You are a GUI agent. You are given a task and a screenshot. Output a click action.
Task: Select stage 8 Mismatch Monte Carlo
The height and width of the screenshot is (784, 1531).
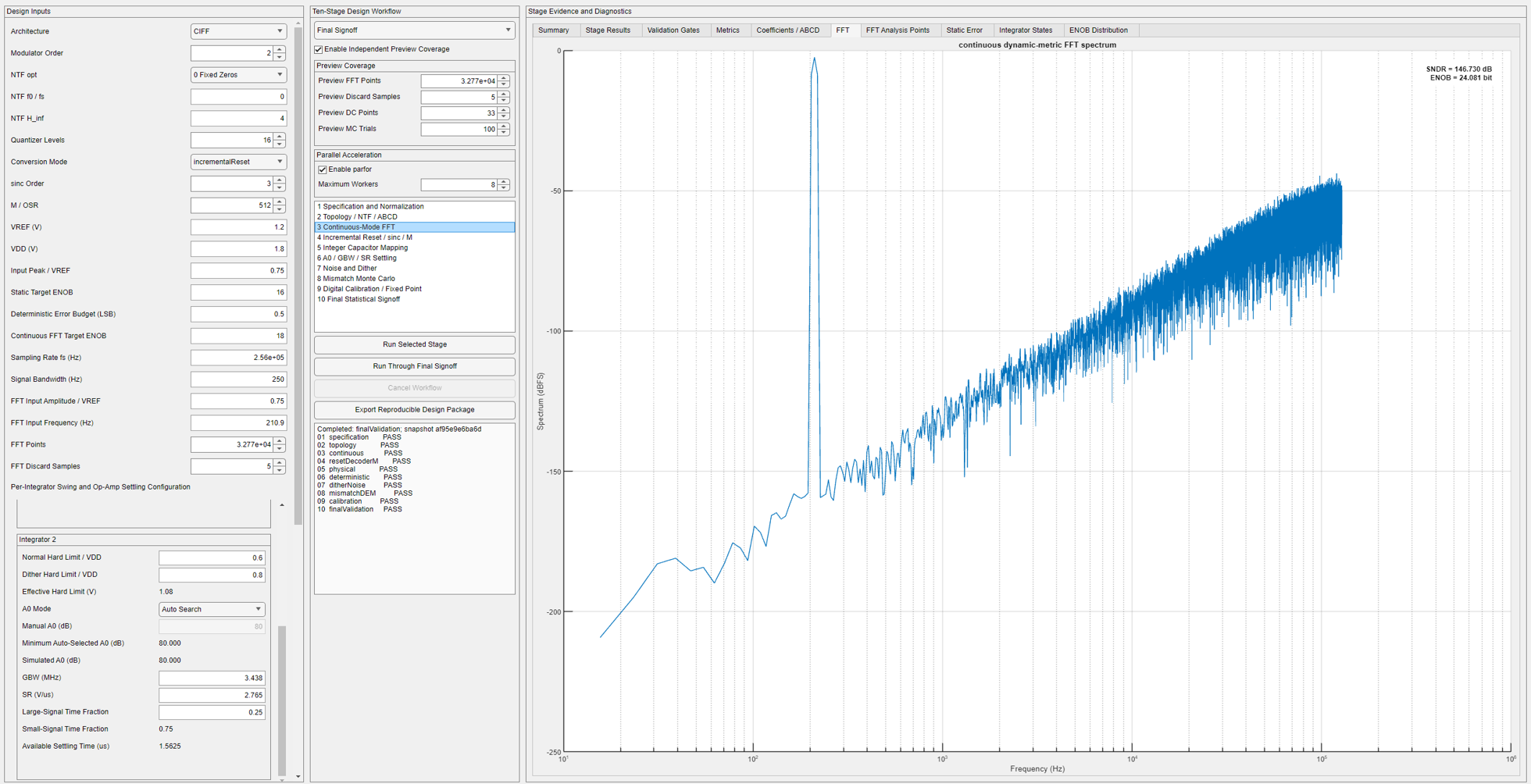click(x=414, y=278)
